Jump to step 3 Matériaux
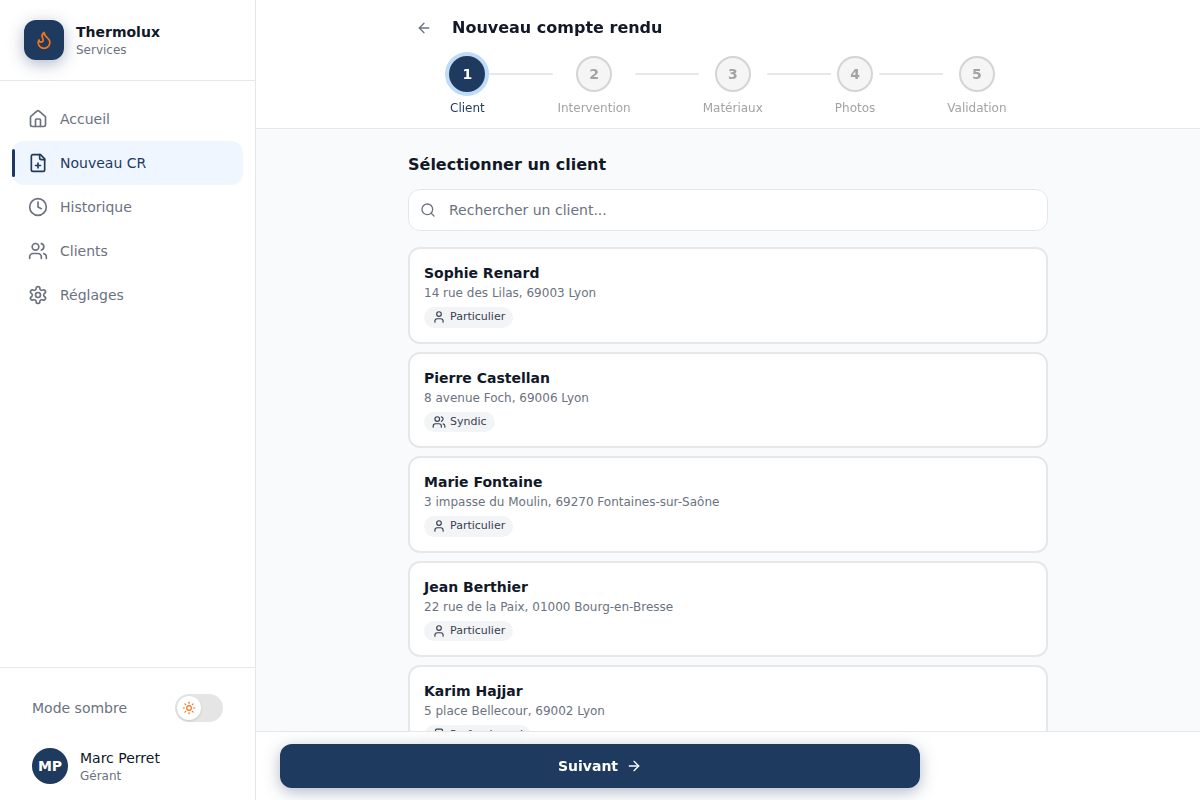This screenshot has height=800, width=1200. tap(733, 74)
